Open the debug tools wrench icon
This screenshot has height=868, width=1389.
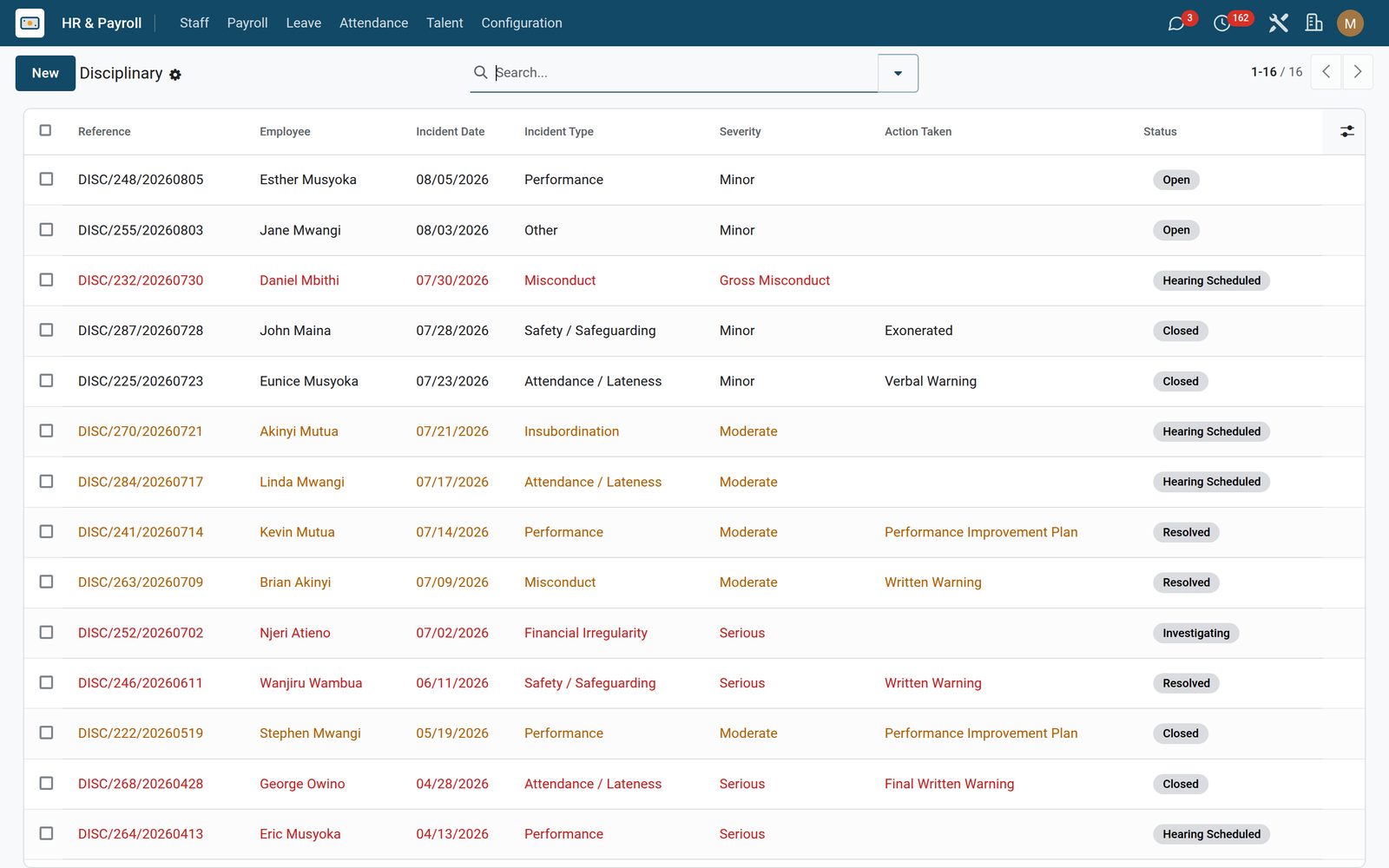(1278, 23)
